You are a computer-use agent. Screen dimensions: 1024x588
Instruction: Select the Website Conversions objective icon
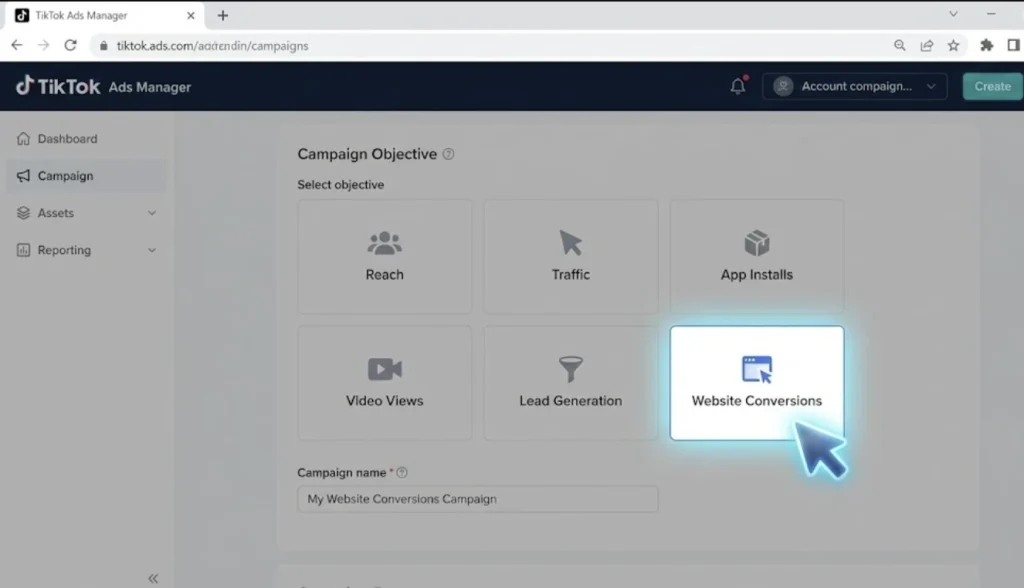click(x=756, y=368)
